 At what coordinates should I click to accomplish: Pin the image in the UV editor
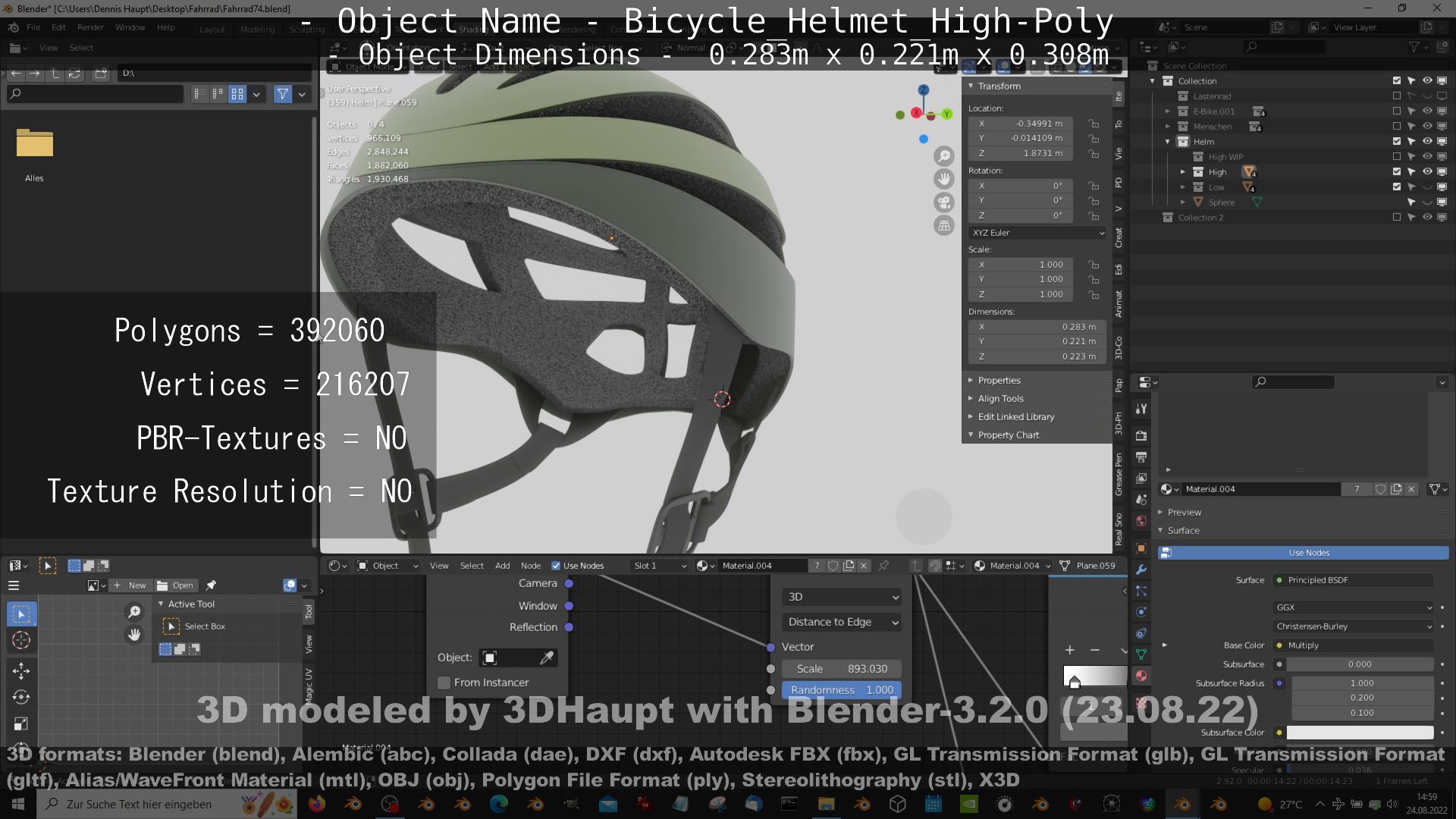point(211,585)
